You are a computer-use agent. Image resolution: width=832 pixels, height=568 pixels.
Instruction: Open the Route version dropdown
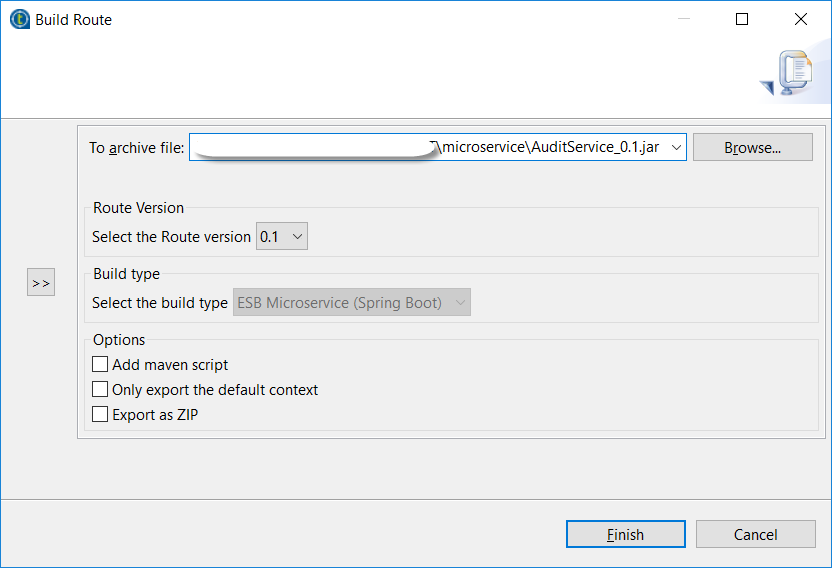click(283, 237)
